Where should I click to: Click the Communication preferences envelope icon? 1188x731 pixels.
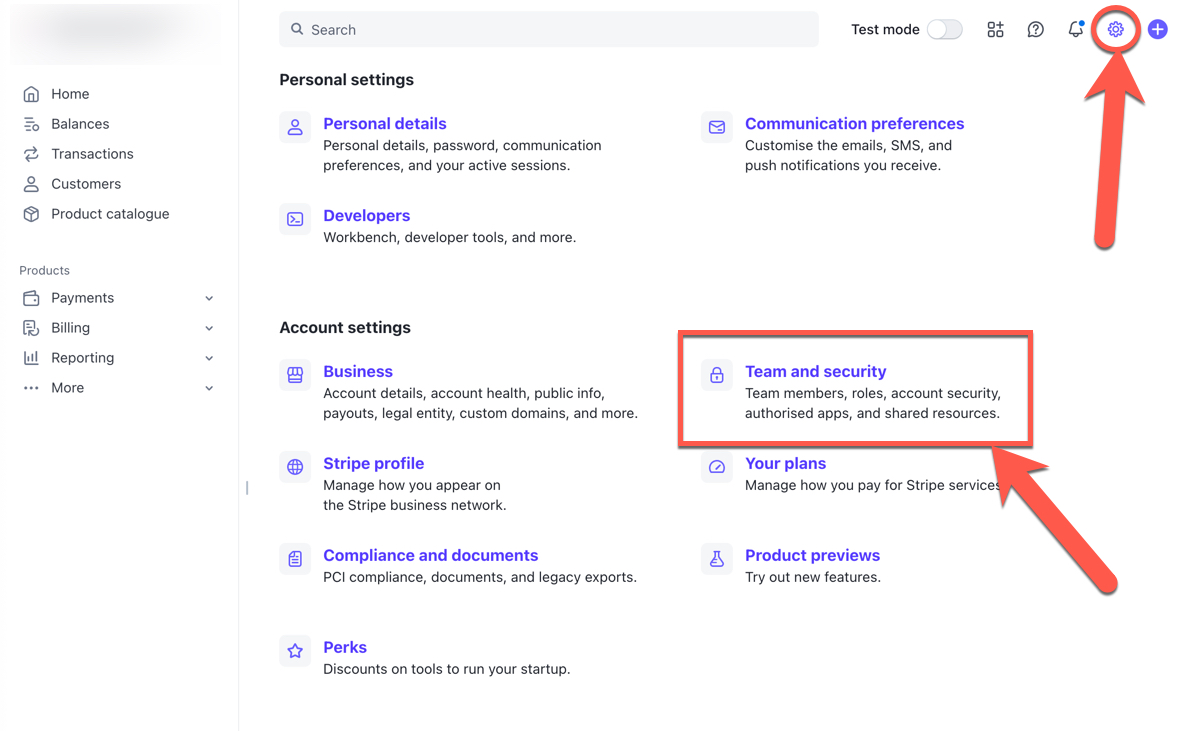tap(717, 127)
